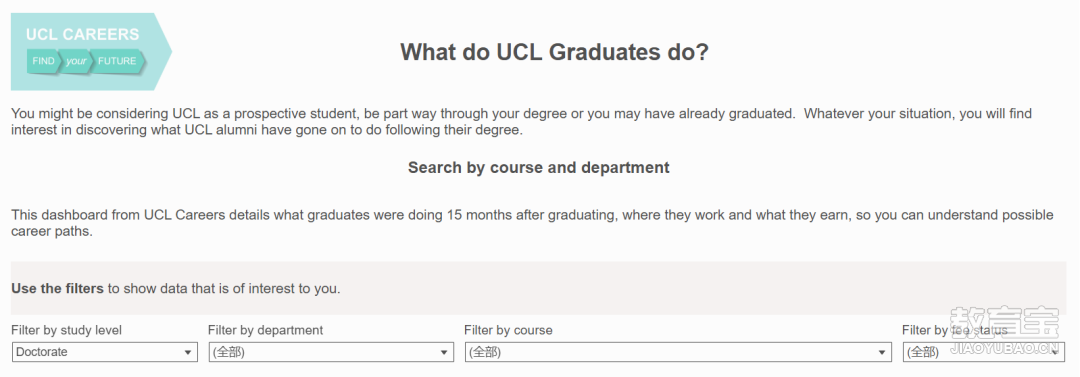Click the jiaoyubao.cn watermark logo
This screenshot has width=1080, height=377.
[x=1004, y=331]
